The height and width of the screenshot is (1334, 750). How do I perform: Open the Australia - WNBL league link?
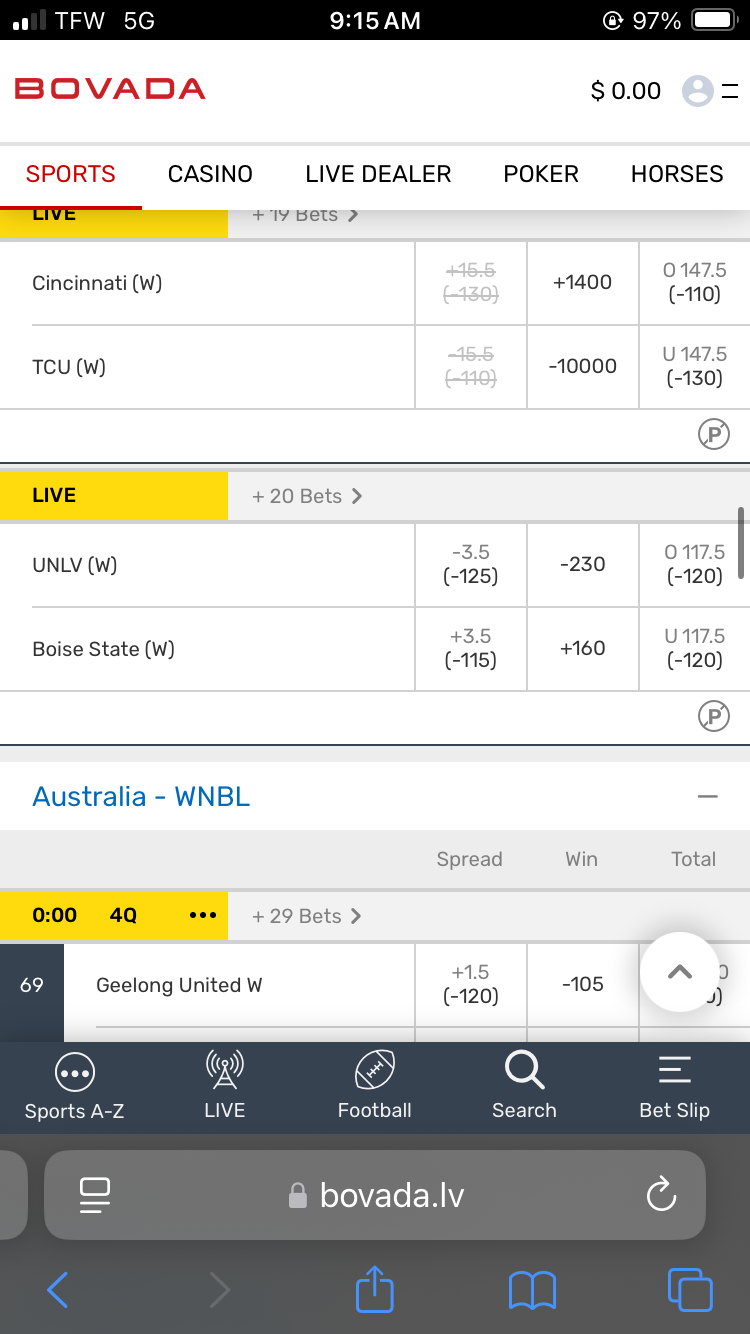click(141, 797)
